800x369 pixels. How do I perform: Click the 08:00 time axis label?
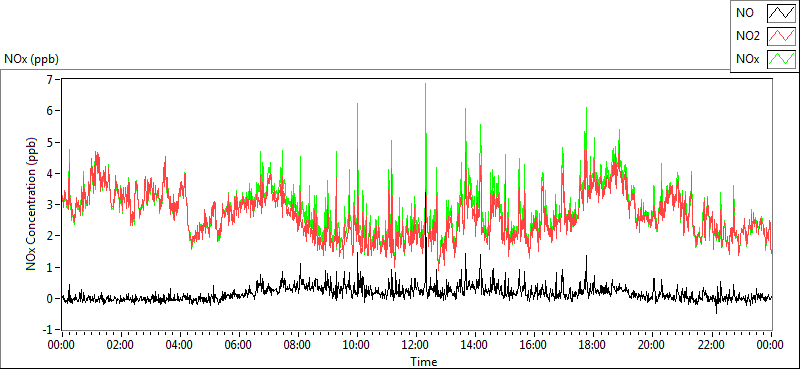point(298,345)
